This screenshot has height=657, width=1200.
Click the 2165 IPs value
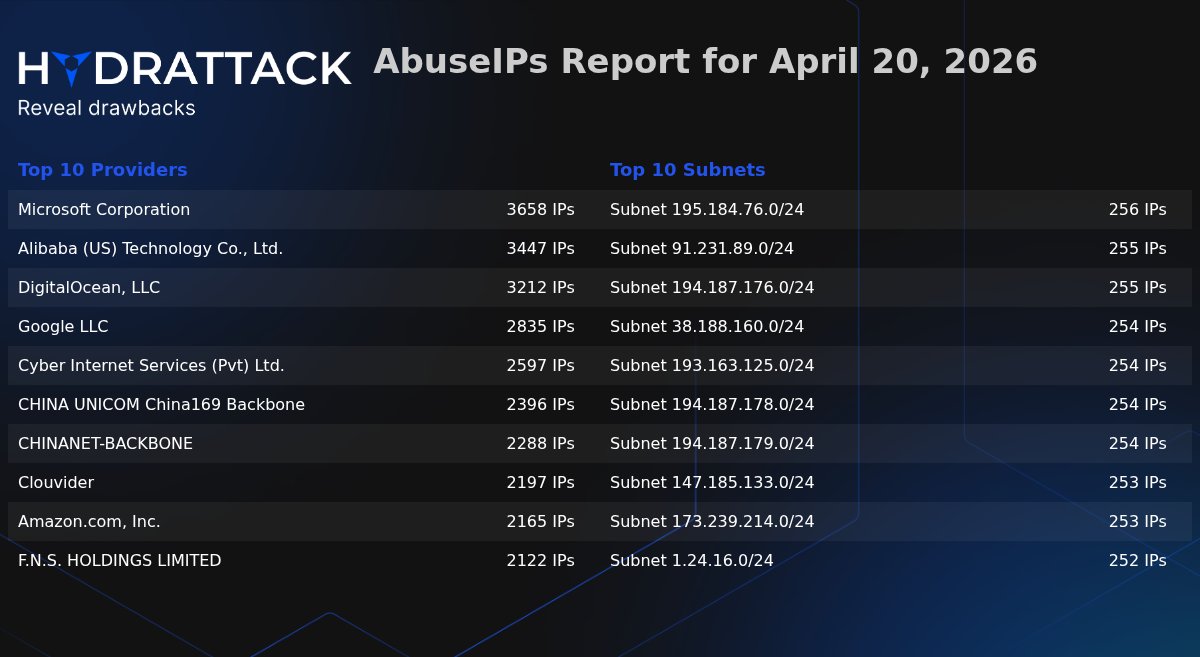point(540,522)
